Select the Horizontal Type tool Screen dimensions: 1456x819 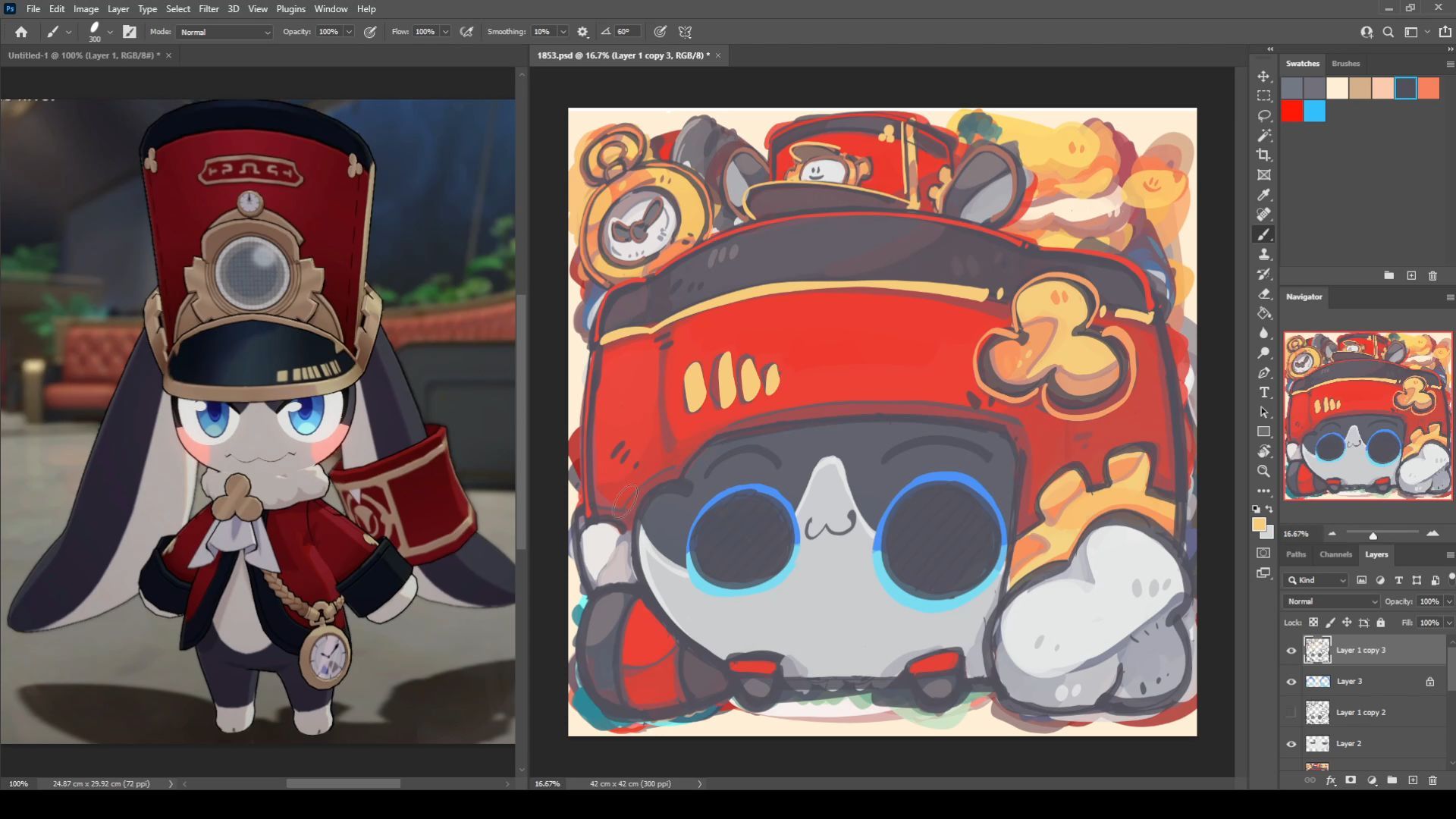tap(1263, 392)
